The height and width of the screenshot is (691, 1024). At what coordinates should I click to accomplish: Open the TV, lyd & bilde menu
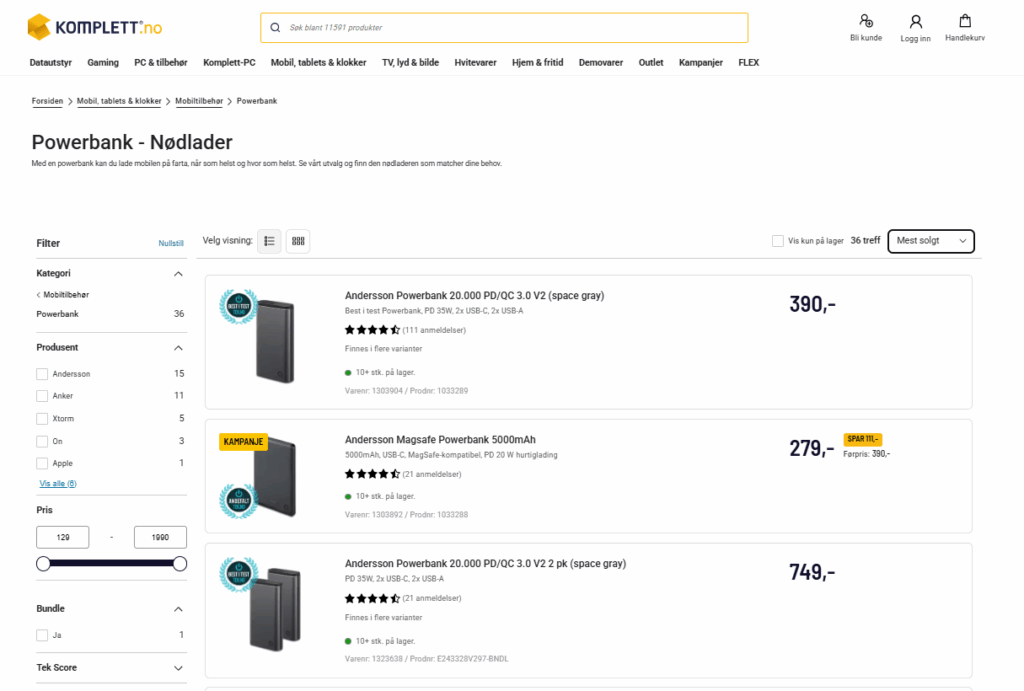pyautogui.click(x=410, y=63)
